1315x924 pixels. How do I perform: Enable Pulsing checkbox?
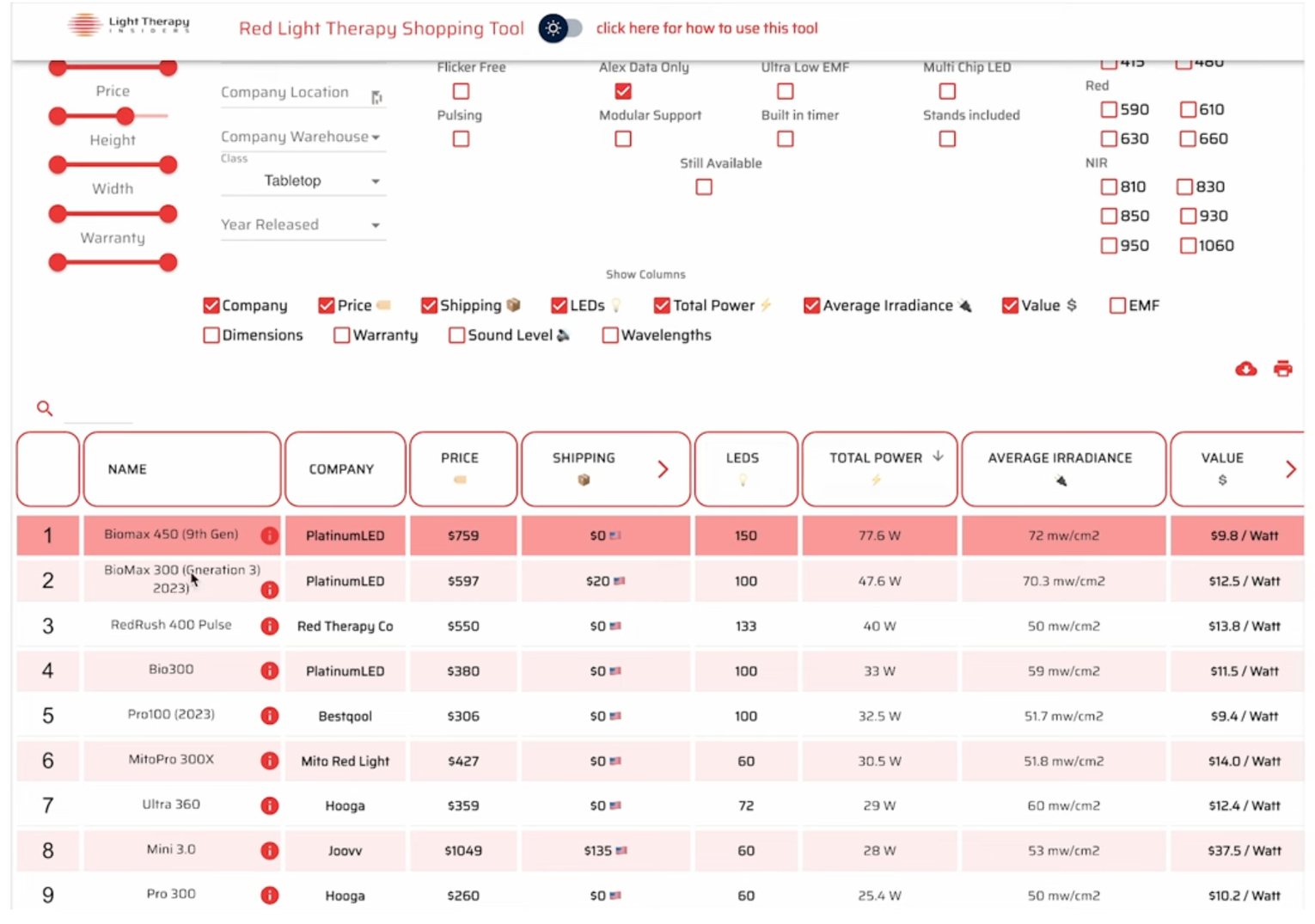tap(462, 139)
